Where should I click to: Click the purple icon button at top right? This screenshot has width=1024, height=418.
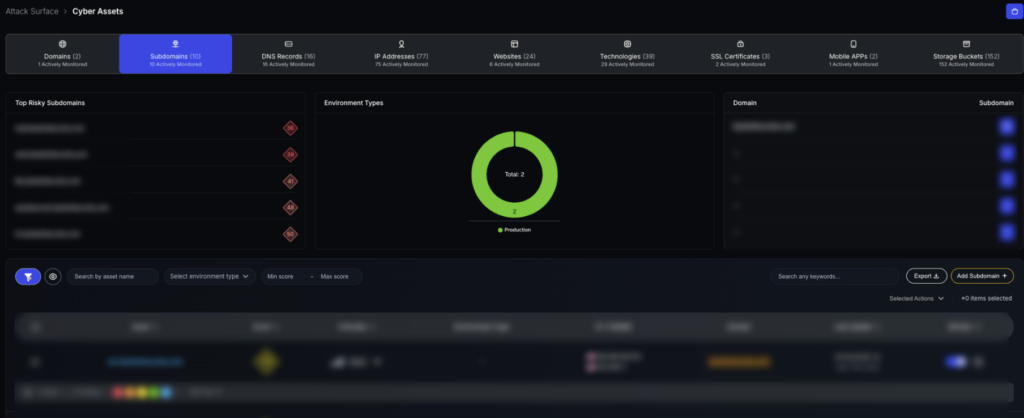coord(1014,11)
